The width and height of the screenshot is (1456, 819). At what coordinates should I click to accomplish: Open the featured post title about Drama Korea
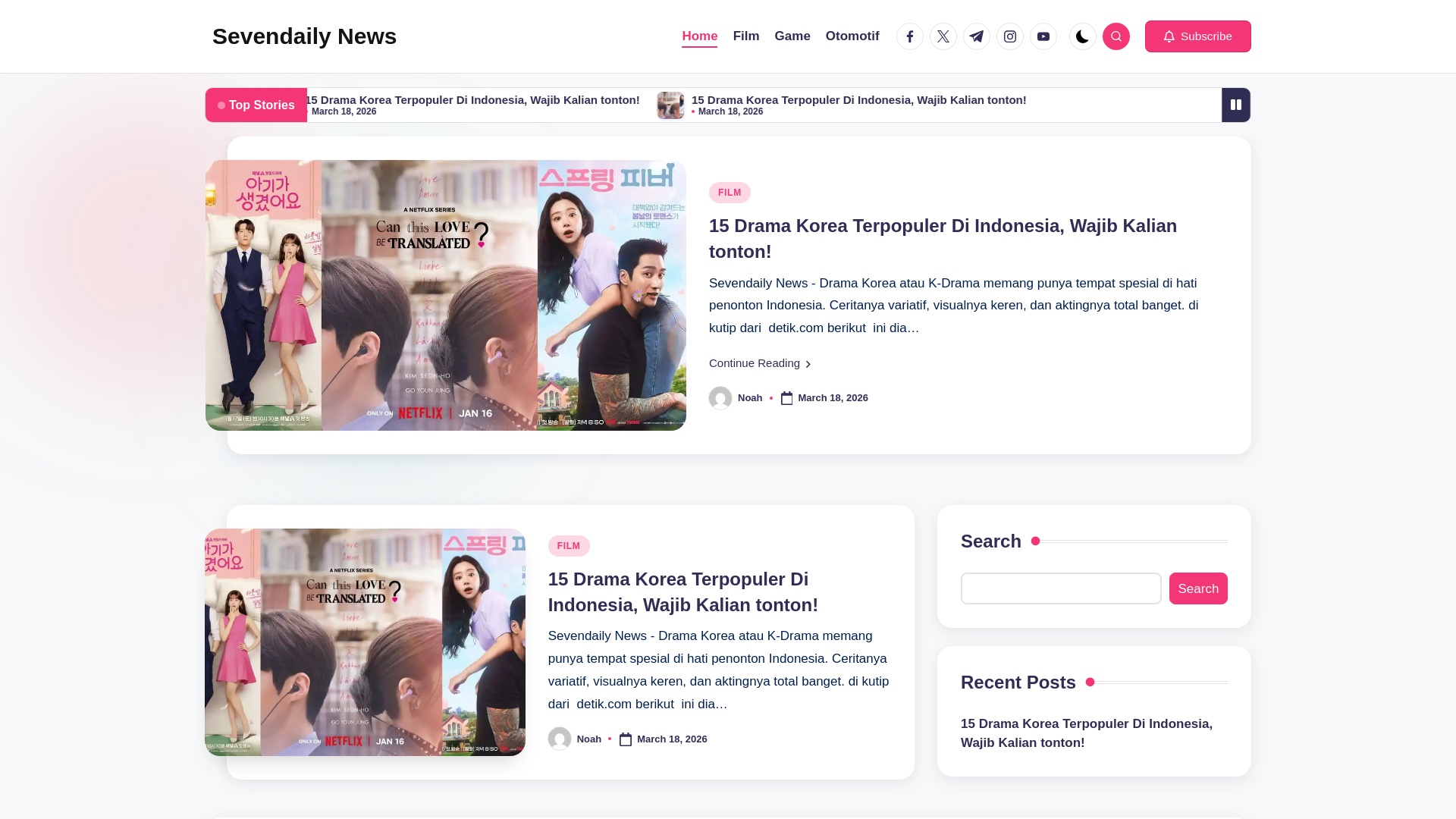click(943, 238)
